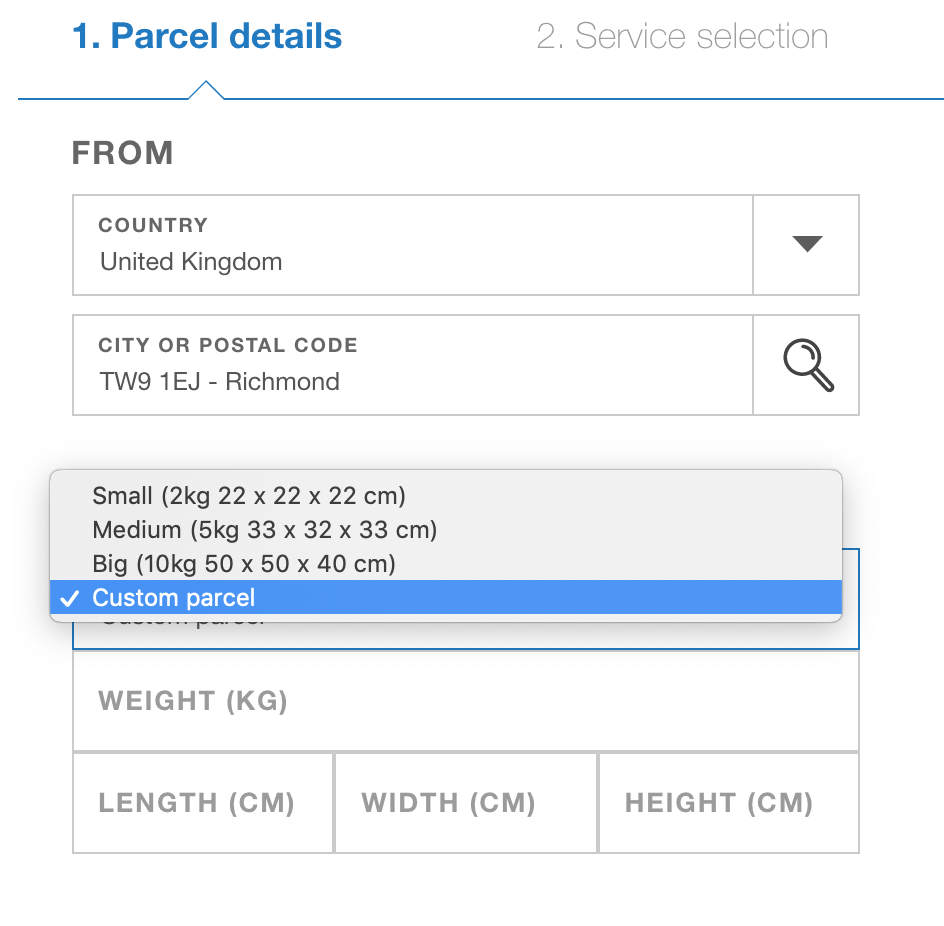The height and width of the screenshot is (926, 944).
Task: Click the FROM section heading
Action: tap(122, 153)
